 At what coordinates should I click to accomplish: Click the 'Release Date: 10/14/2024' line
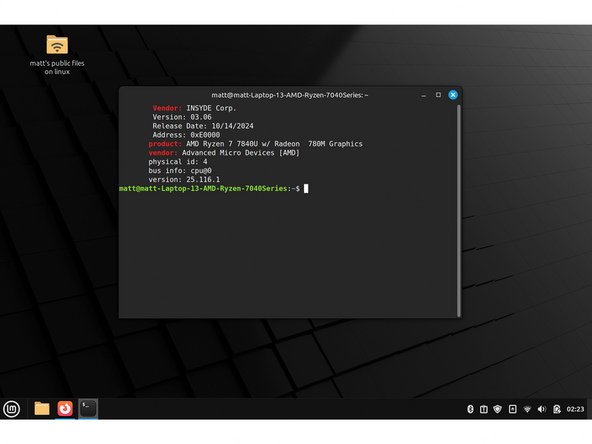tap(203, 126)
